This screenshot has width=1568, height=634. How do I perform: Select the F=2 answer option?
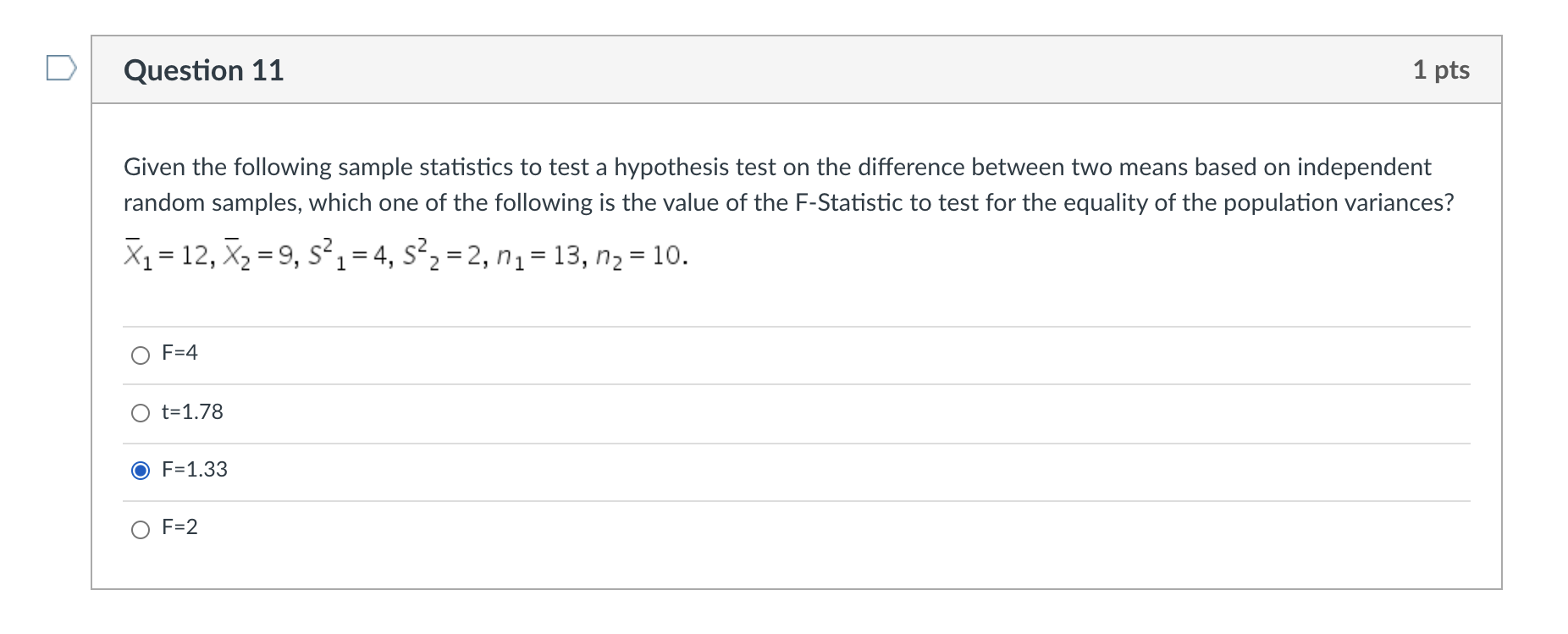141,530
